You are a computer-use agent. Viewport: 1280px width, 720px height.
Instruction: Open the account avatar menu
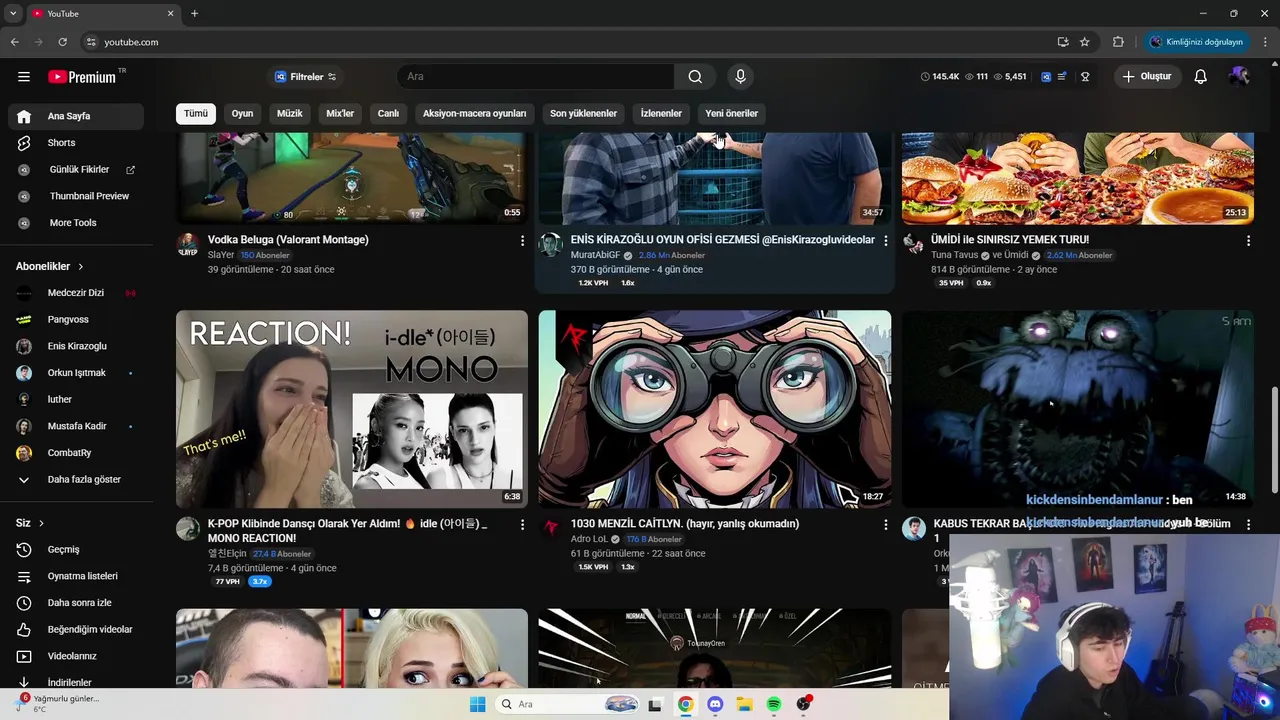click(x=1239, y=77)
